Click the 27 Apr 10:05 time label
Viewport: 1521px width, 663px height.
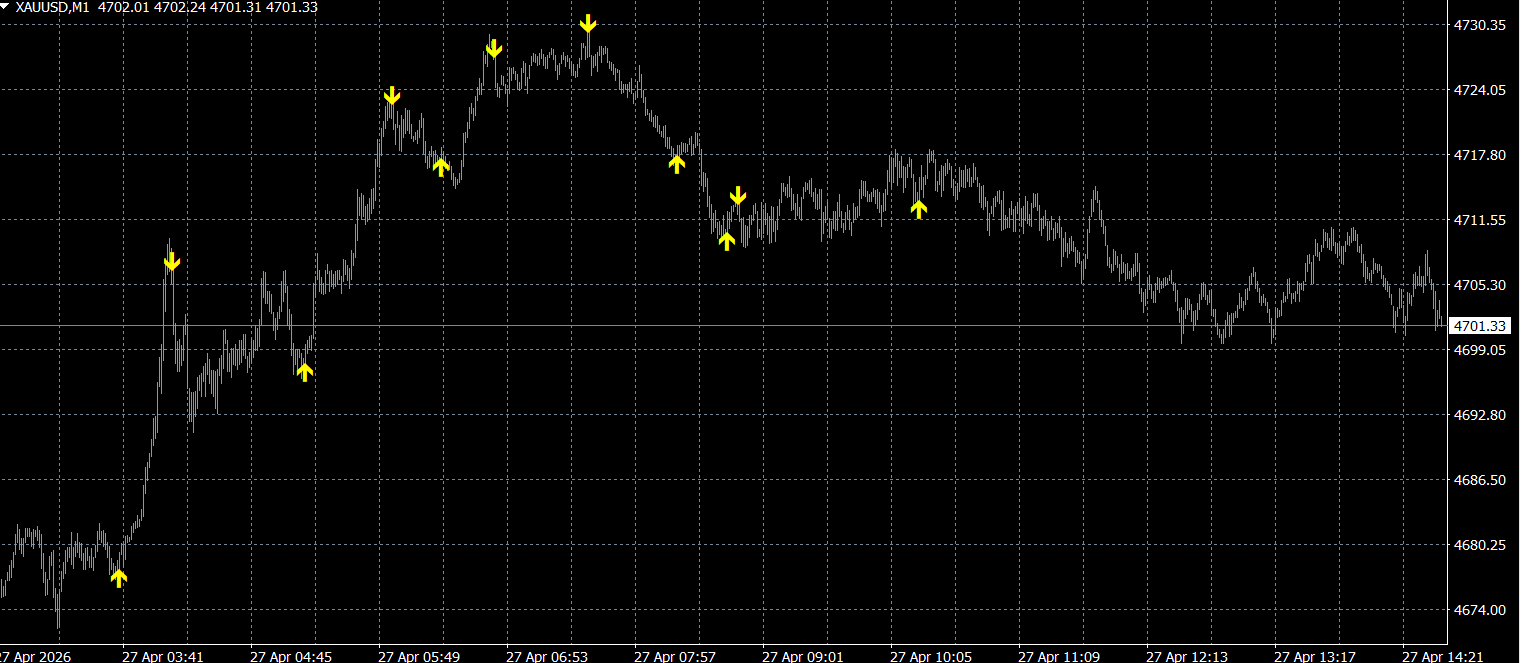931,657
